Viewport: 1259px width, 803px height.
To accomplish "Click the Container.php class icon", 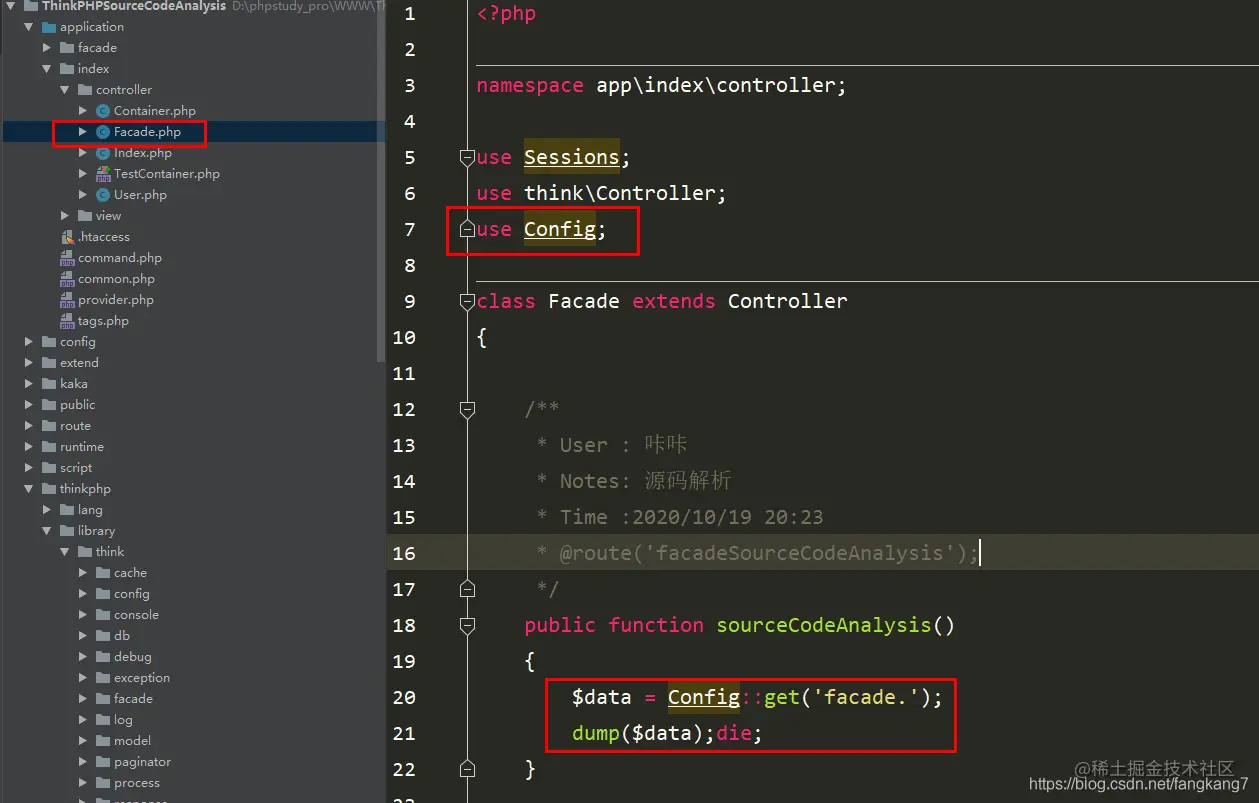I will 103,111.
